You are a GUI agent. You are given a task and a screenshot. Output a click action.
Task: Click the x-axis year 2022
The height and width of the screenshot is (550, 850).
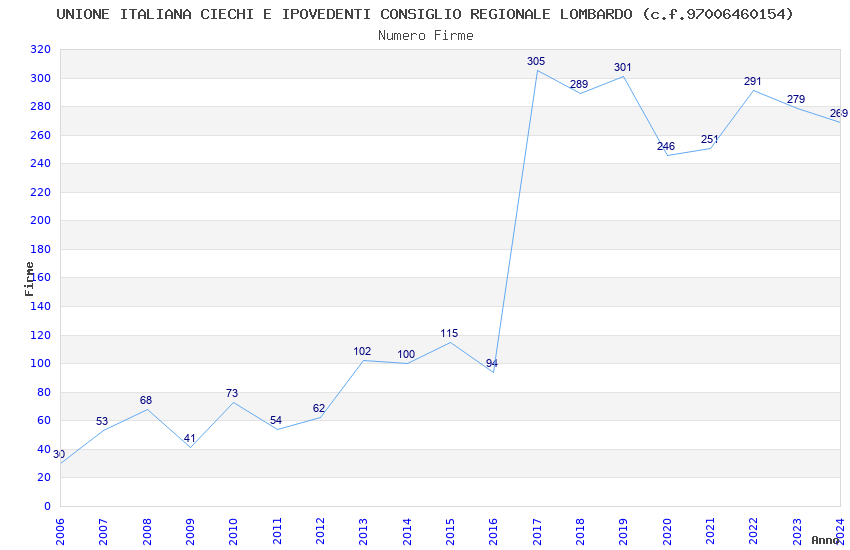754,532
